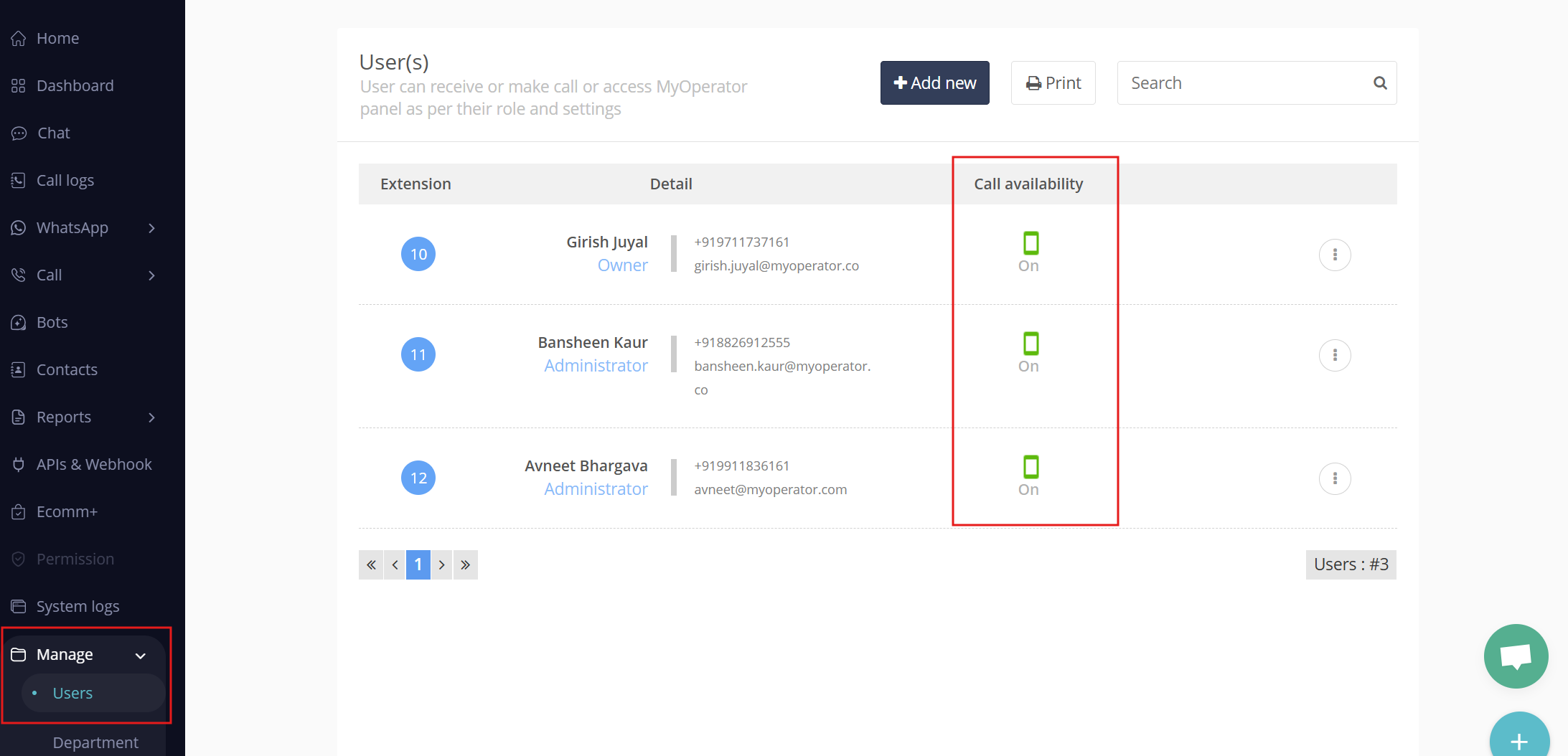
Task: Click the Add new button
Action: pos(934,83)
